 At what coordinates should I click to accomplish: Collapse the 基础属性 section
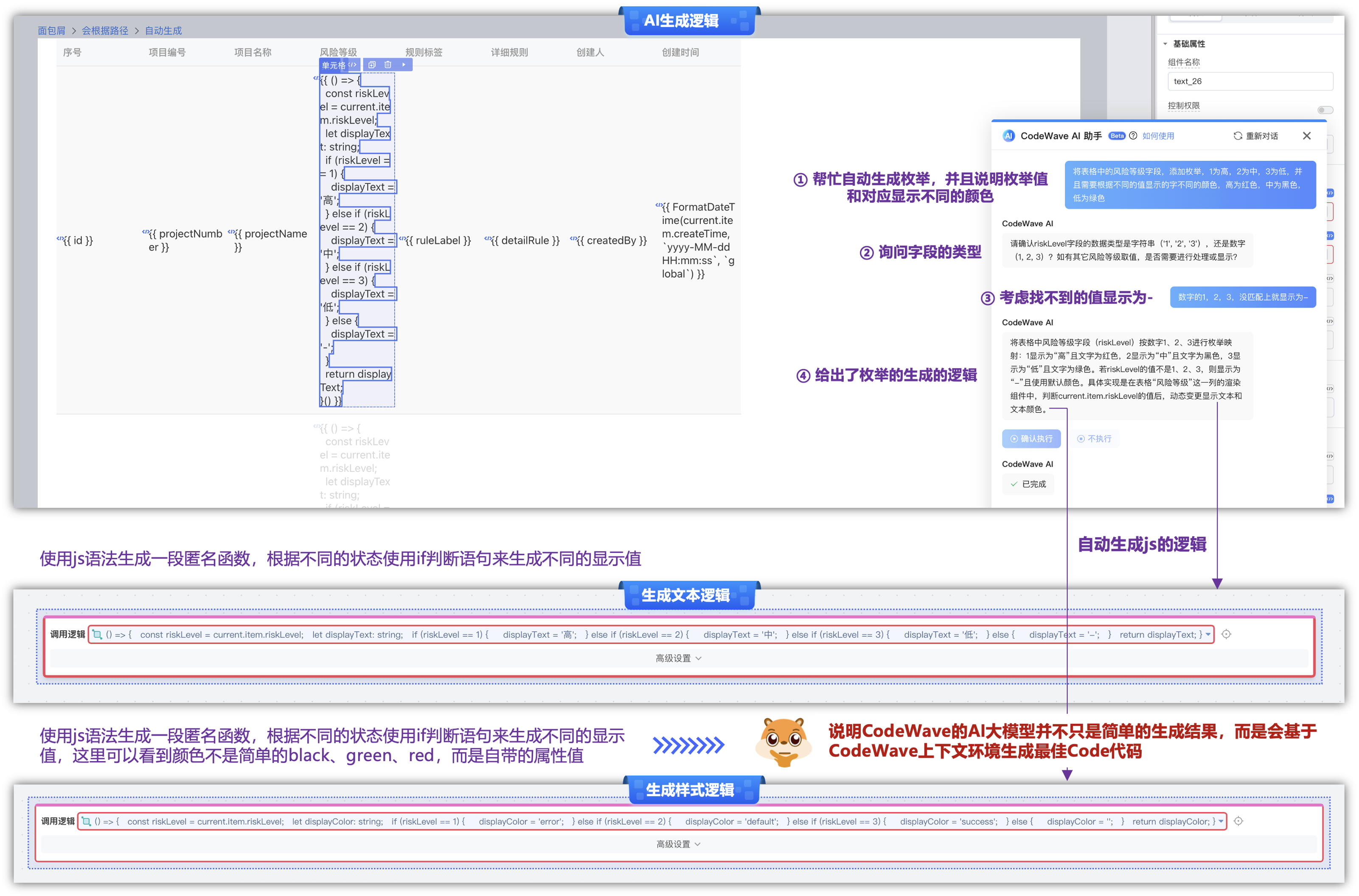pyautogui.click(x=1166, y=43)
